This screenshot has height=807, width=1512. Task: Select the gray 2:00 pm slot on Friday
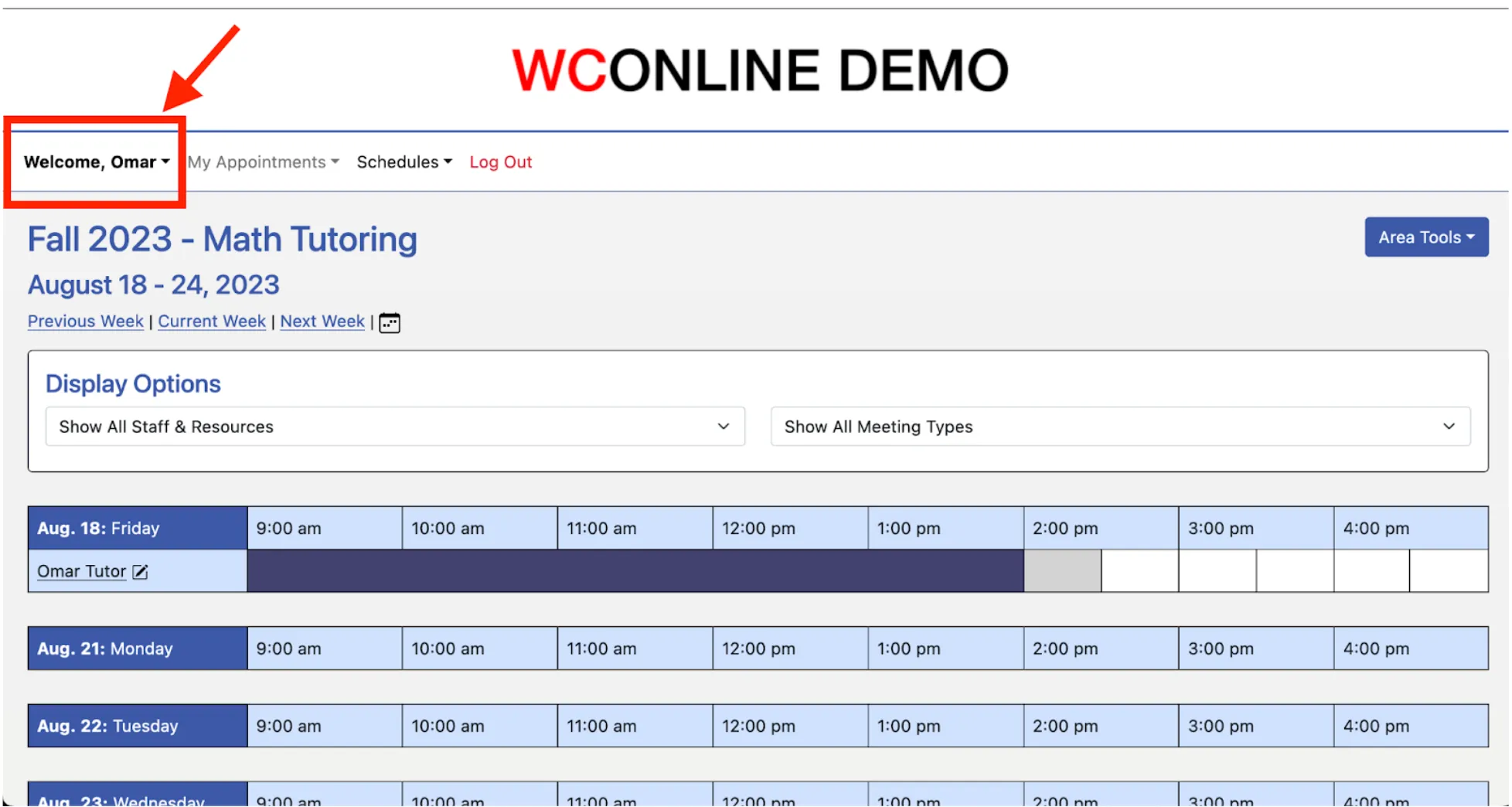click(1063, 571)
